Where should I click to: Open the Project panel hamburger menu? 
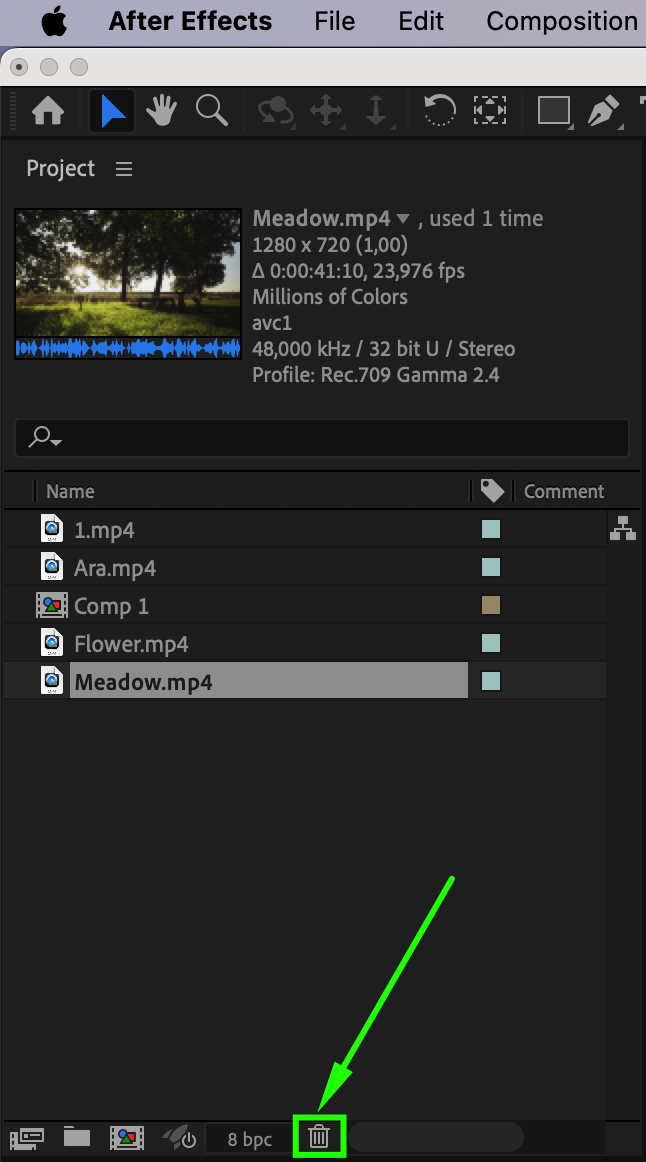[124, 169]
